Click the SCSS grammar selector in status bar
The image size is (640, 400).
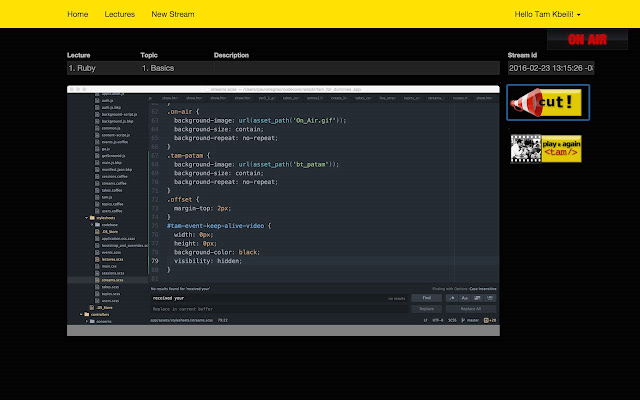click(452, 320)
